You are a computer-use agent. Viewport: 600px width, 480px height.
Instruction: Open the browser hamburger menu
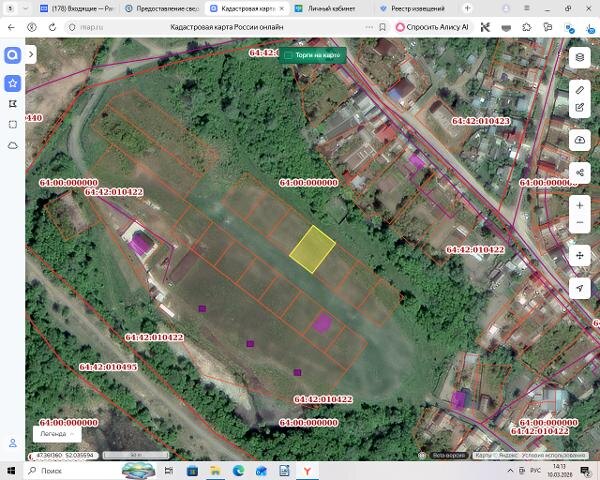coord(527,8)
